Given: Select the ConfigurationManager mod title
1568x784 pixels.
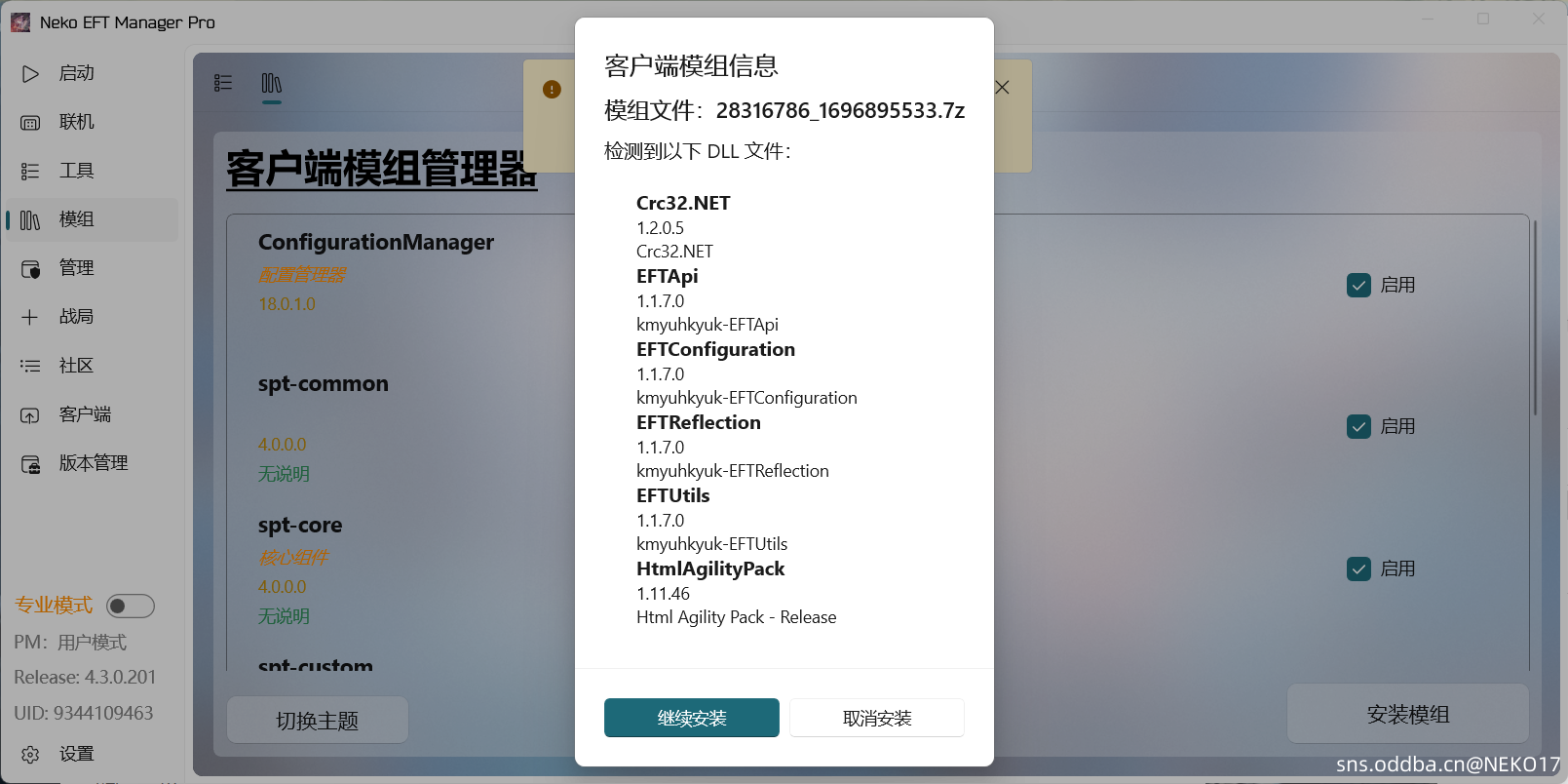Looking at the screenshot, I should click(376, 242).
